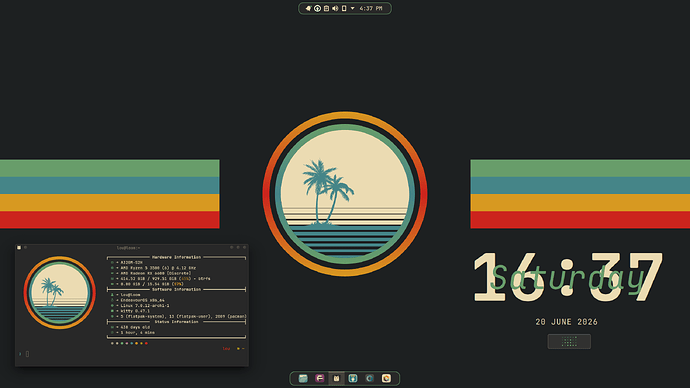The width and height of the screenshot is (690, 388).
Task: Click the dotted grid widget under the date
Action: pyautogui.click(x=569, y=341)
